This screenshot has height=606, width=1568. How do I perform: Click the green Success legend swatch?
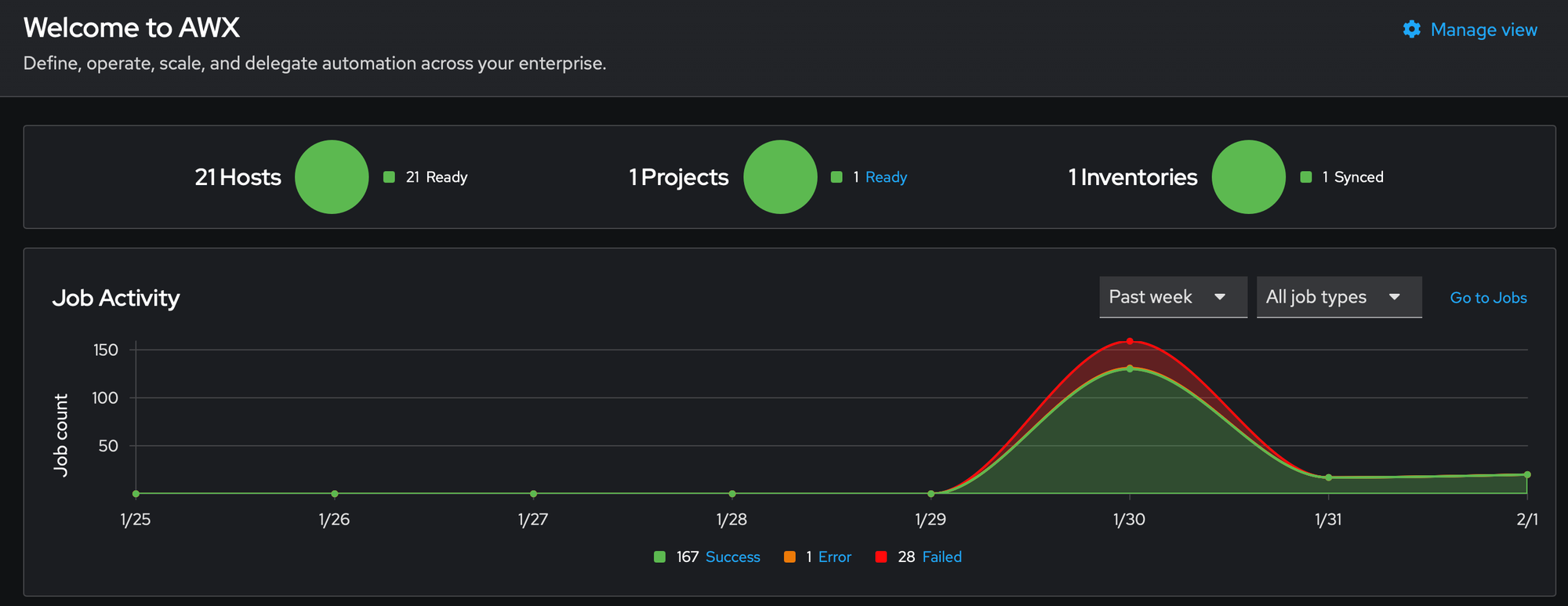(659, 557)
